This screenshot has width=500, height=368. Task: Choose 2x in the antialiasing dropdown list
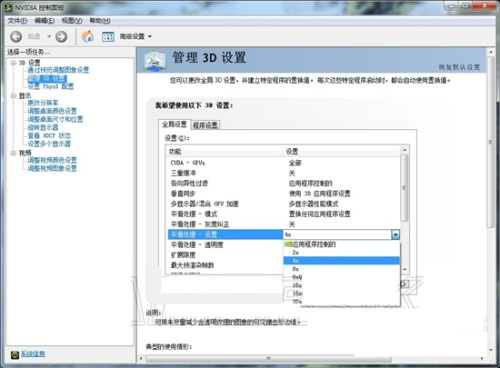[342, 252]
